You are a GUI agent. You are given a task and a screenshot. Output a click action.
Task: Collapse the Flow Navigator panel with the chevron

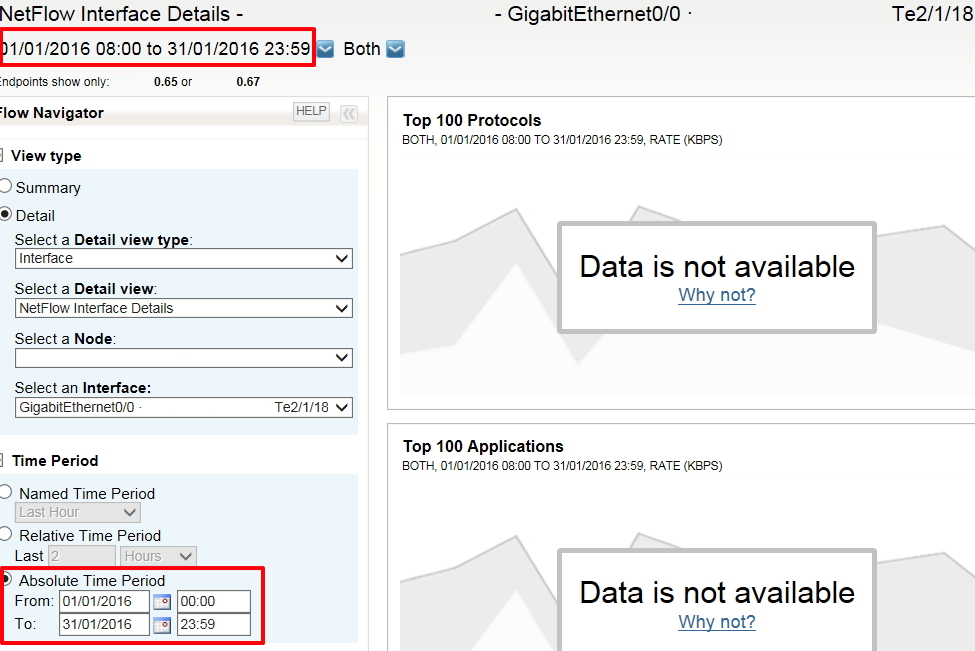[347, 111]
